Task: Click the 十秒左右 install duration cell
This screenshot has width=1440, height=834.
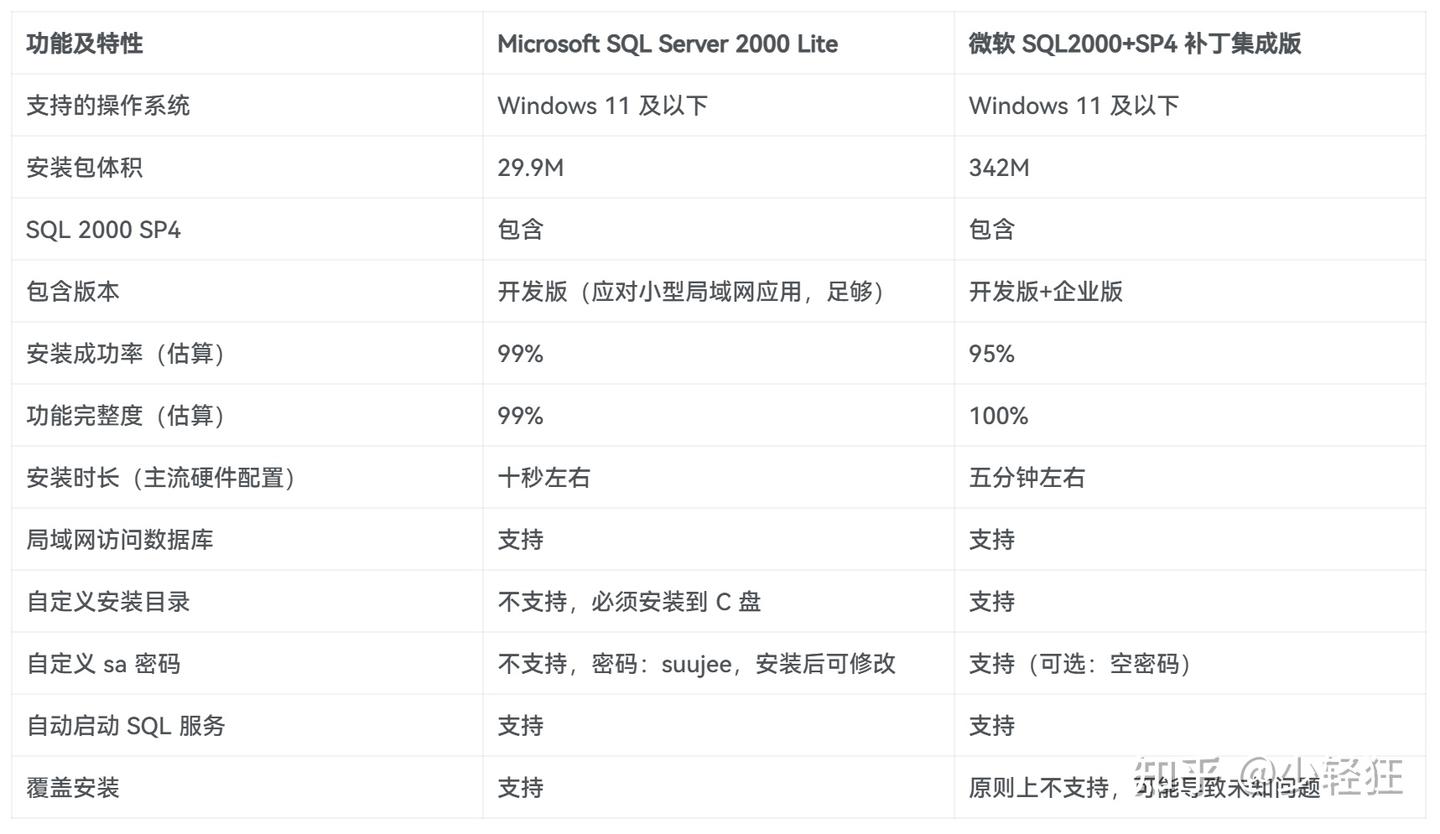Action: [x=545, y=478]
